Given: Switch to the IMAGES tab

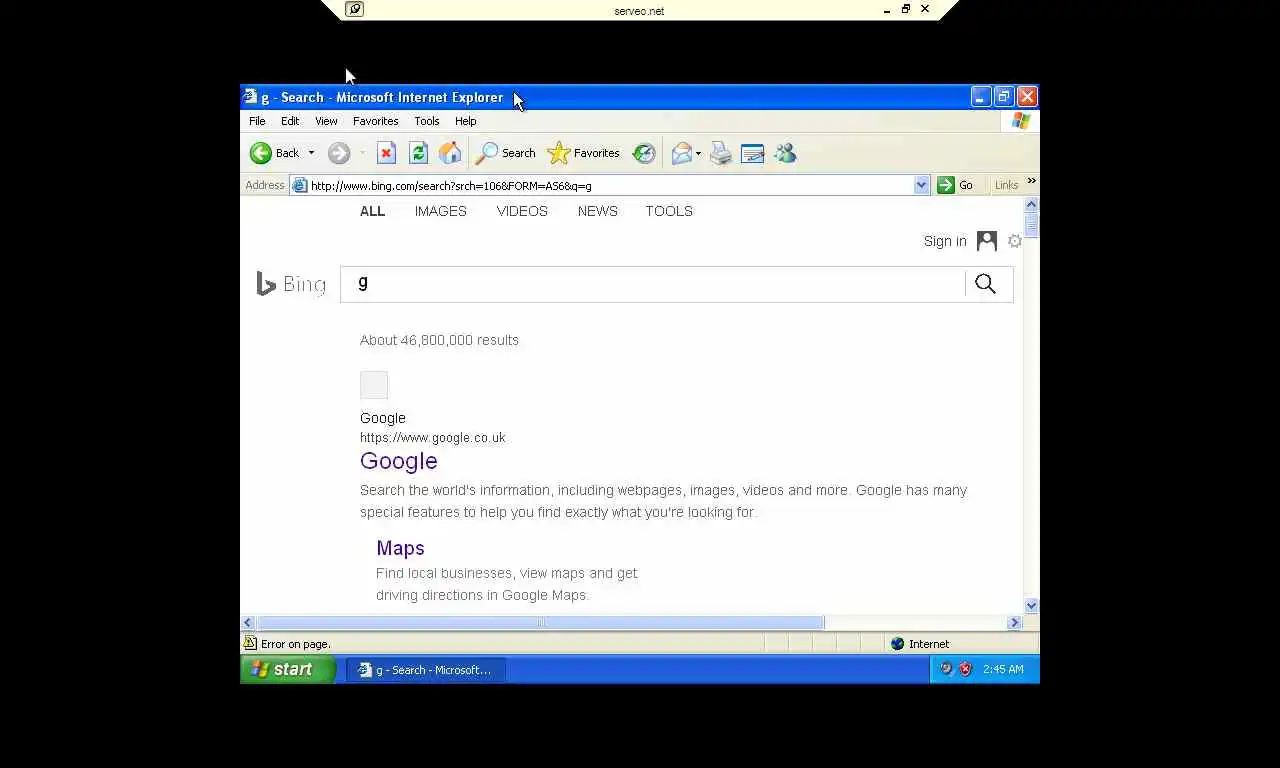Looking at the screenshot, I should tap(441, 211).
